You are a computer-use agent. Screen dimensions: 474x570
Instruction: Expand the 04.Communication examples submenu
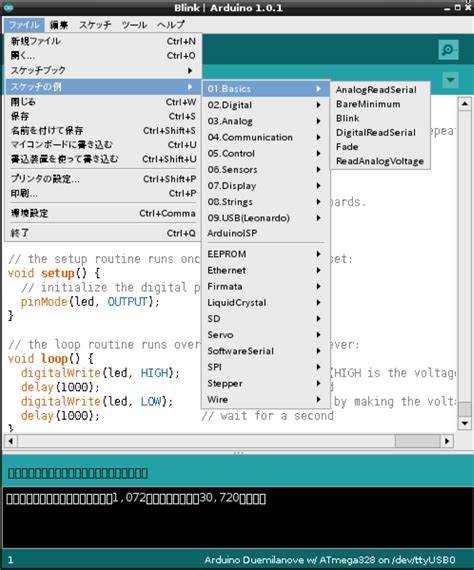(x=266, y=137)
